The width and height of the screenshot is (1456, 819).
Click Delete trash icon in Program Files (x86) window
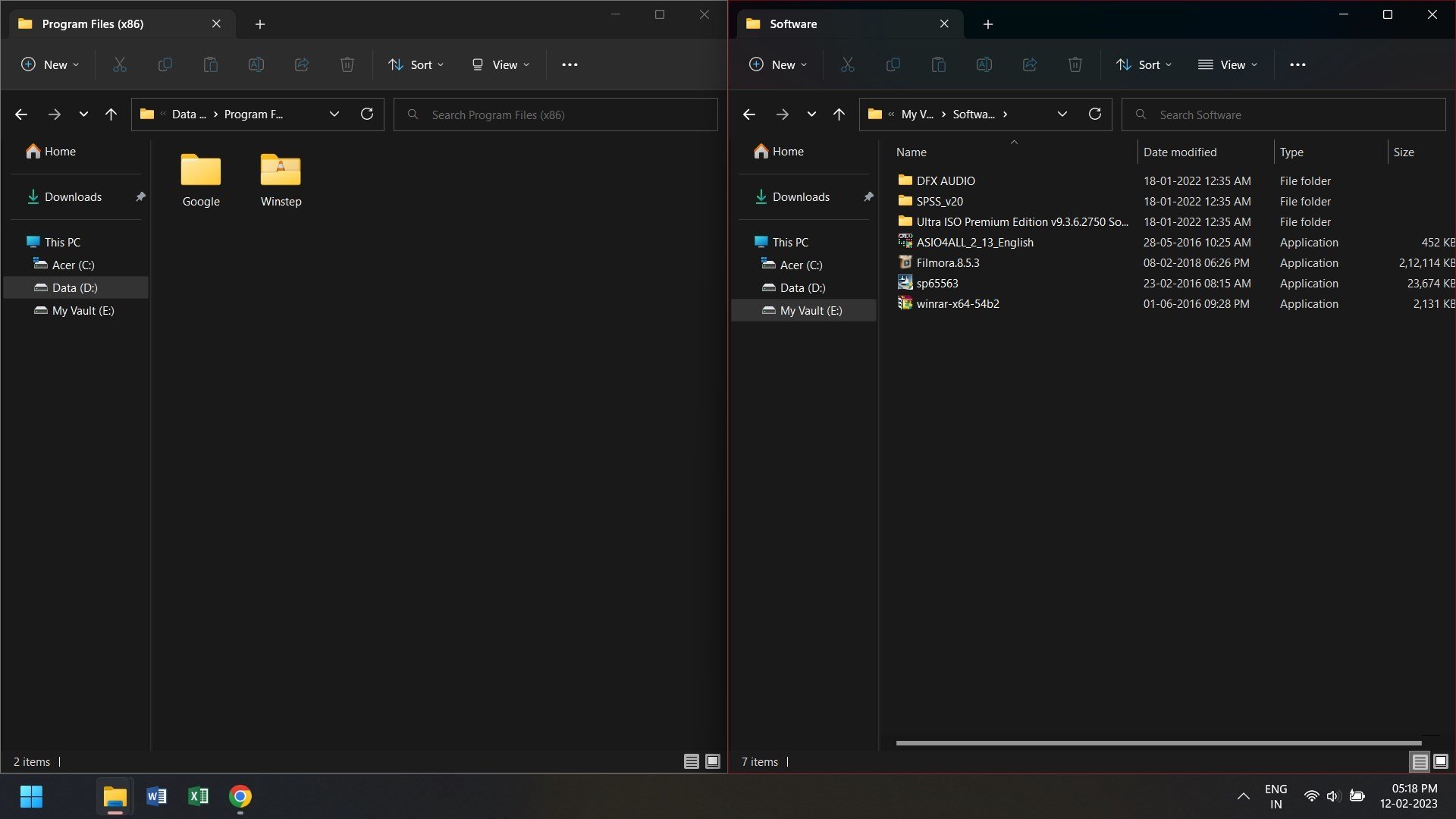tap(347, 65)
